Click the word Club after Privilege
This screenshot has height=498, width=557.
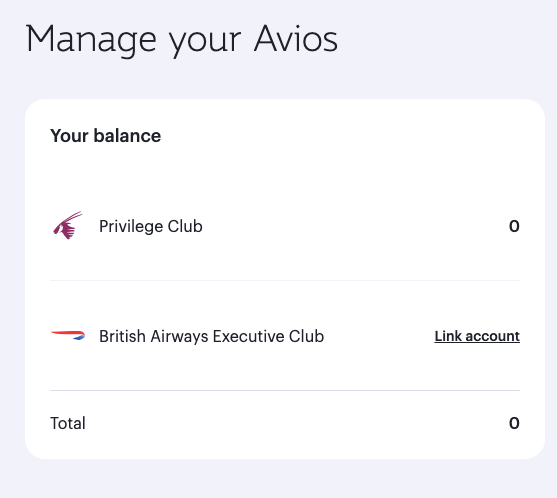[185, 226]
